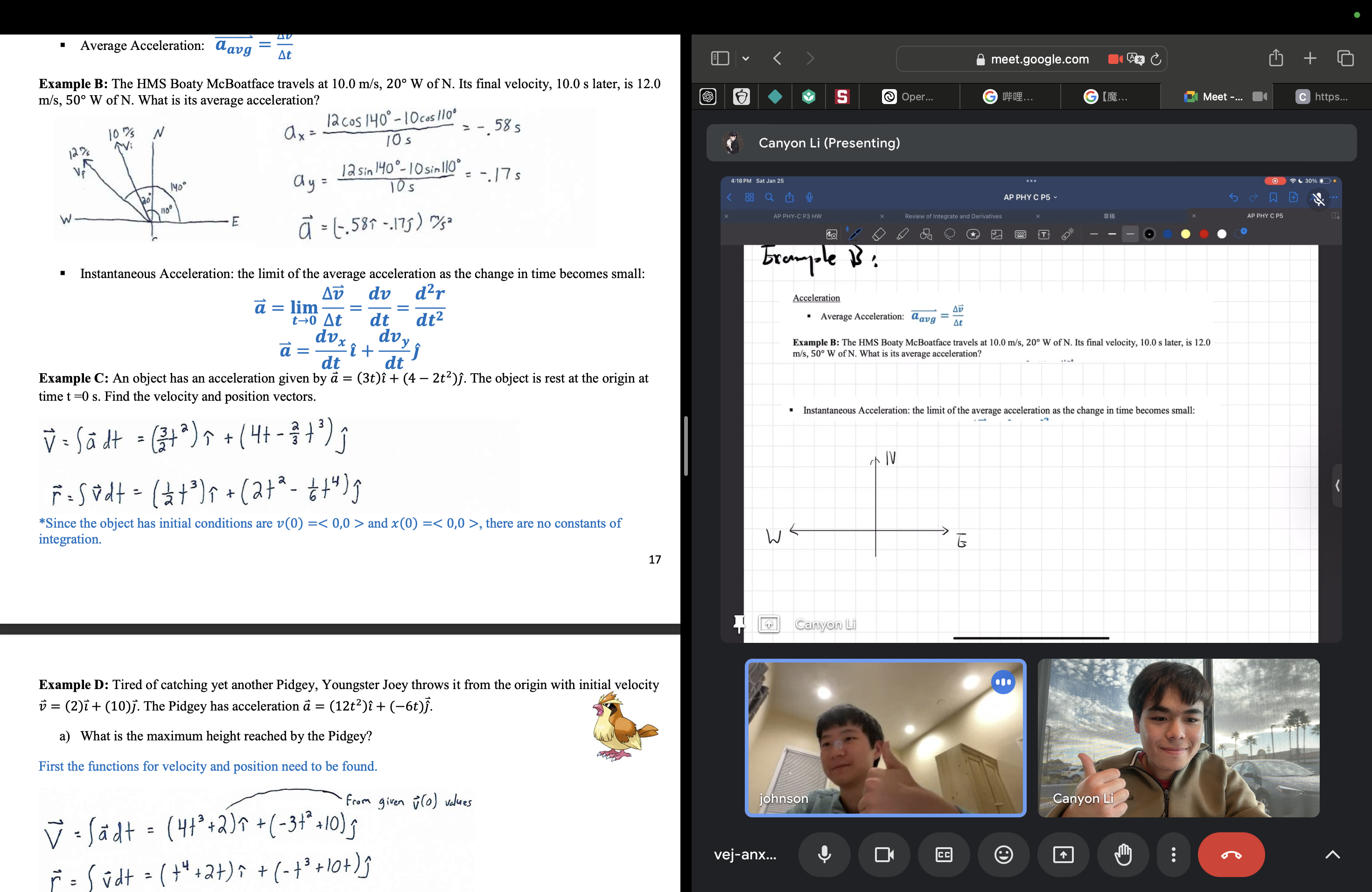Open emoji reactions in Meet

(1004, 855)
